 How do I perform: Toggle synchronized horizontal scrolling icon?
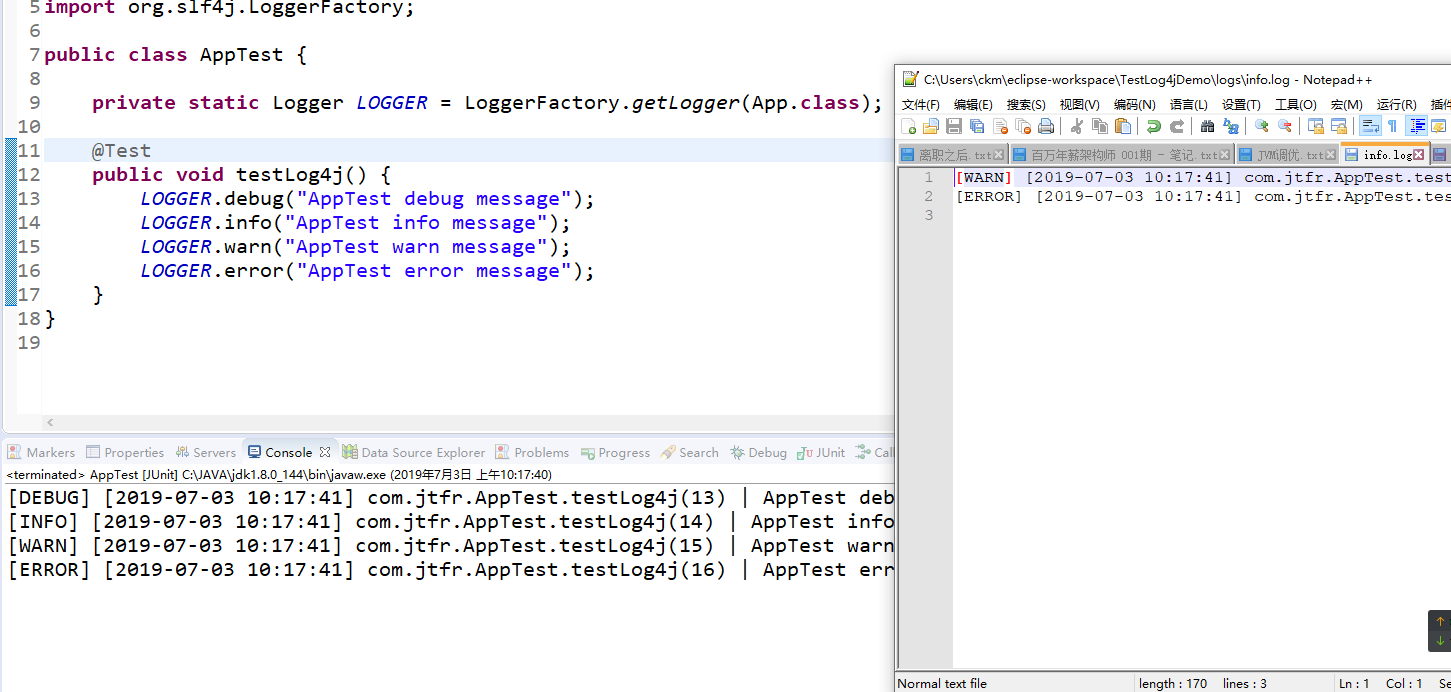[x=1339, y=126]
